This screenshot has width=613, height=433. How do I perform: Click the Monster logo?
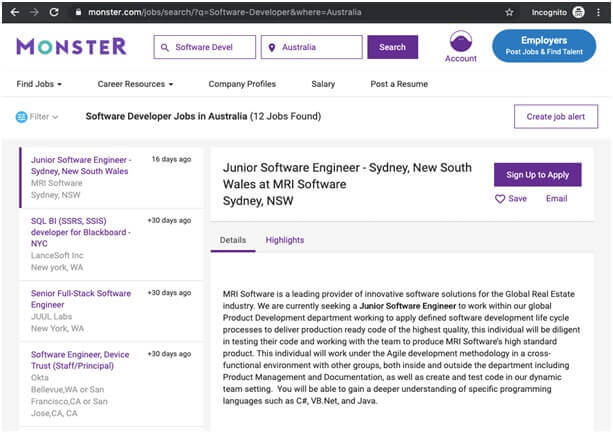[72, 47]
